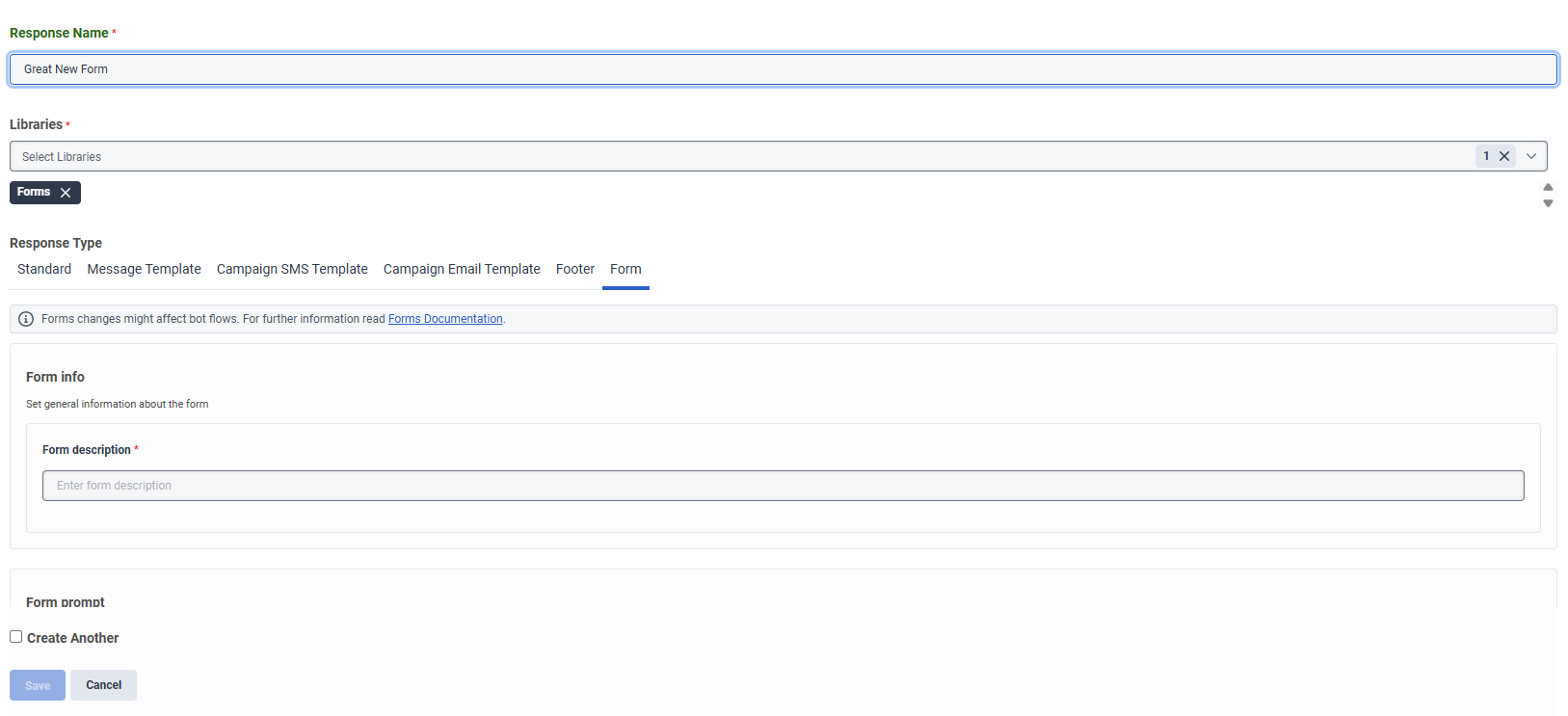Screen dimensions: 1568x716
Task: Switch to the Footer response type
Action: pos(575,269)
